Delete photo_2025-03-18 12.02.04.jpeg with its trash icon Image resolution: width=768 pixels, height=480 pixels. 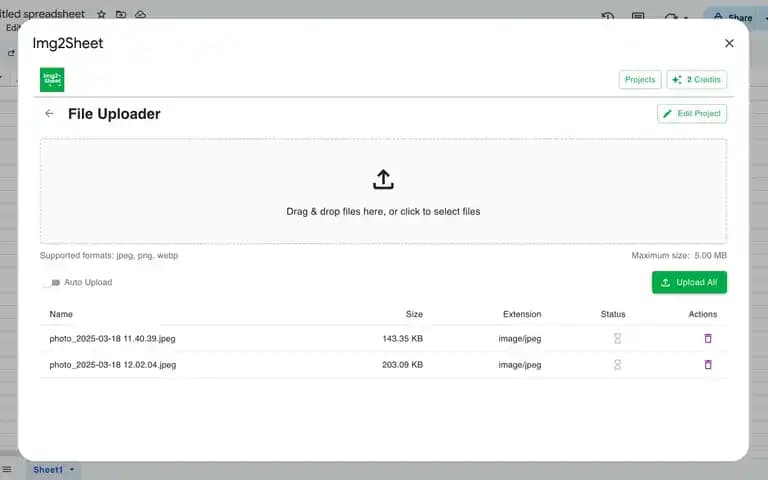point(708,364)
